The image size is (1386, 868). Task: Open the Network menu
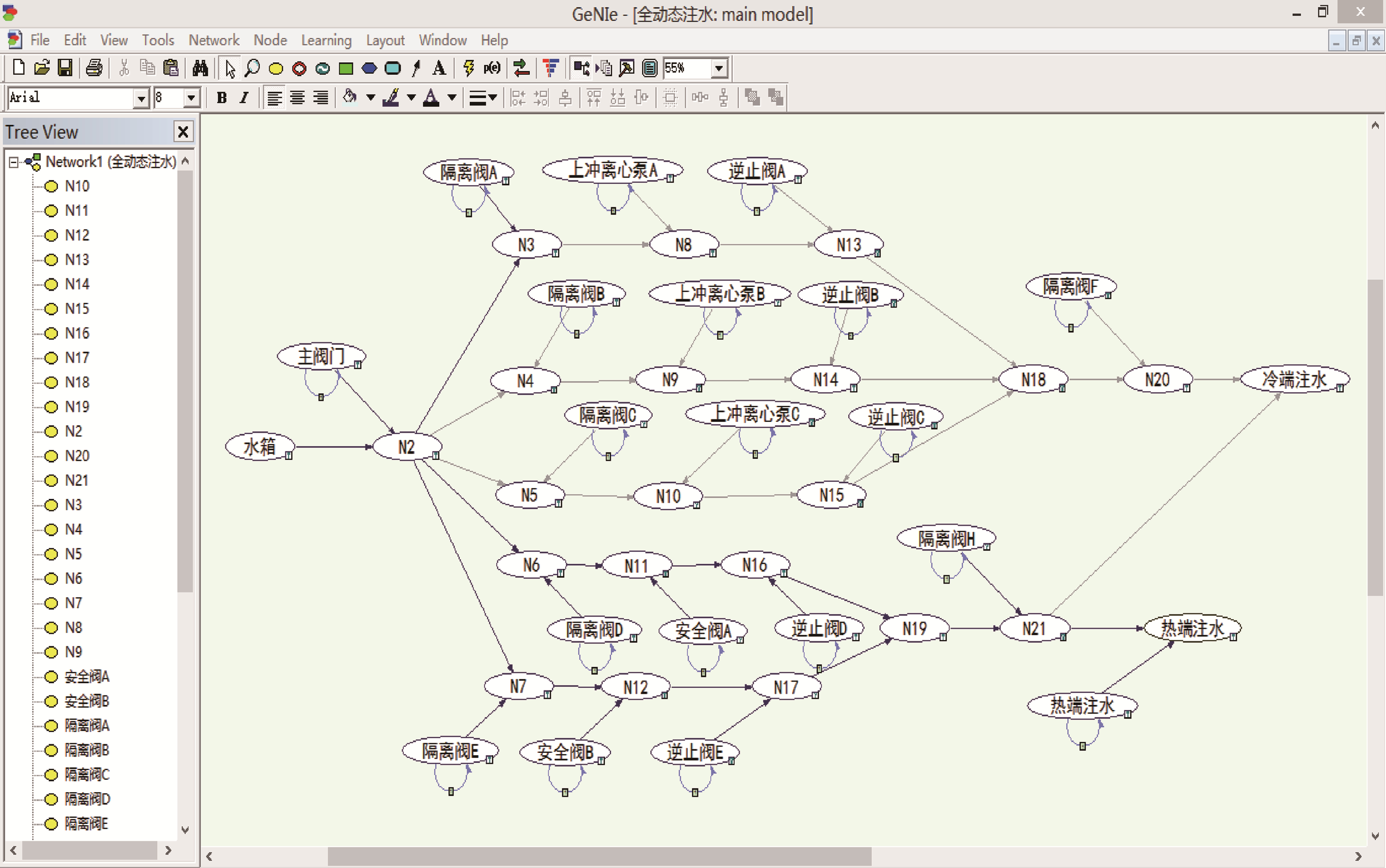pyautogui.click(x=214, y=40)
